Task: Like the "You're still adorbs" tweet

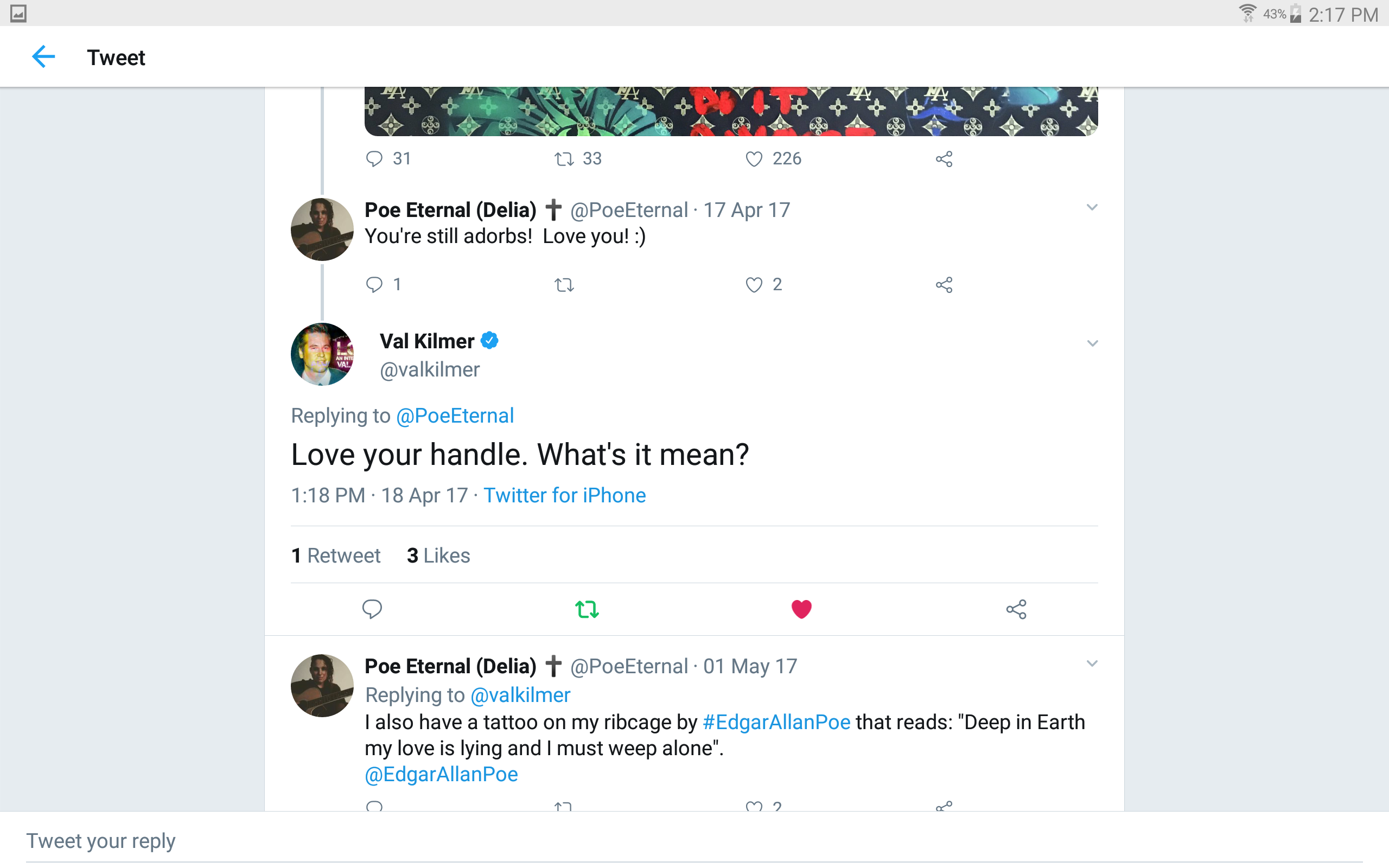Action: pyautogui.click(x=754, y=285)
